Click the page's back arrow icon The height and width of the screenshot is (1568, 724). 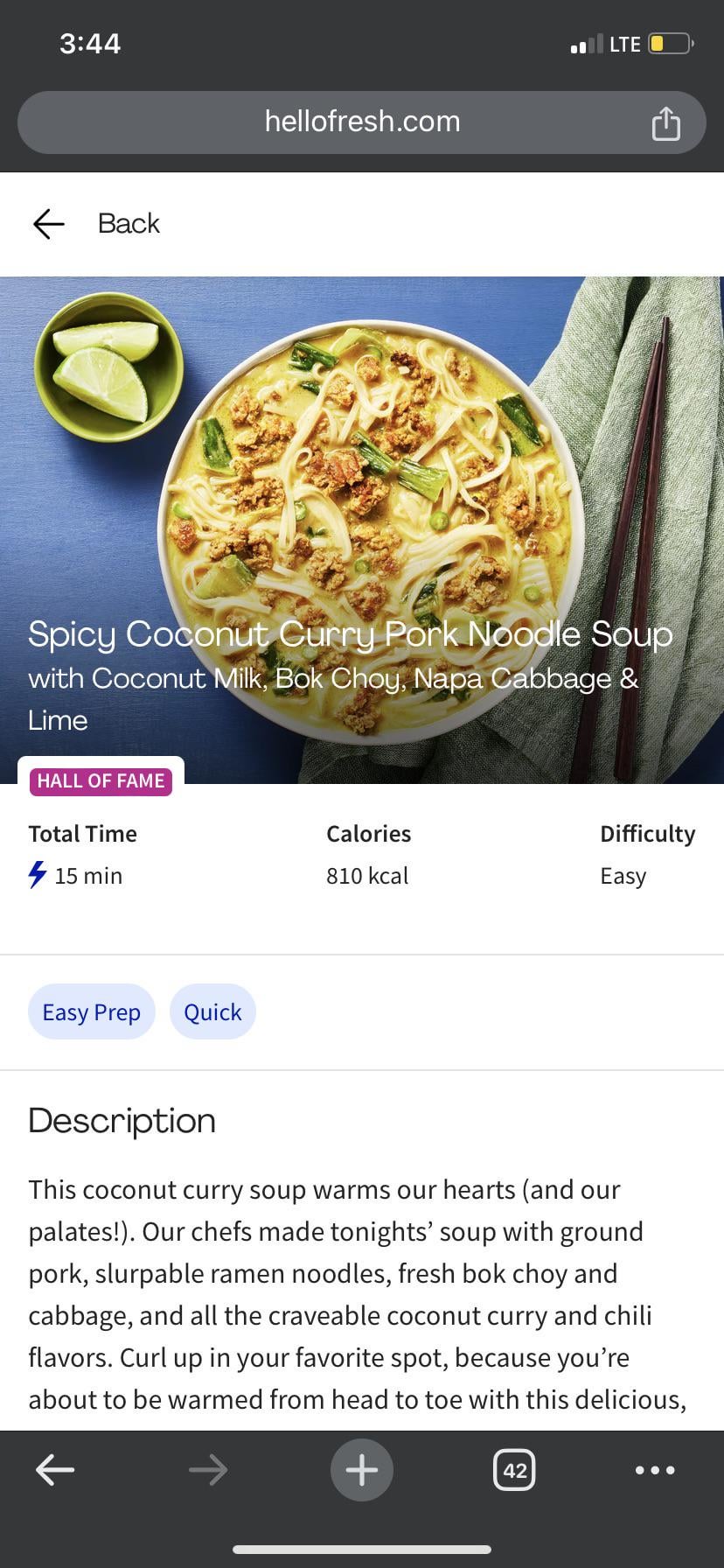[49, 224]
